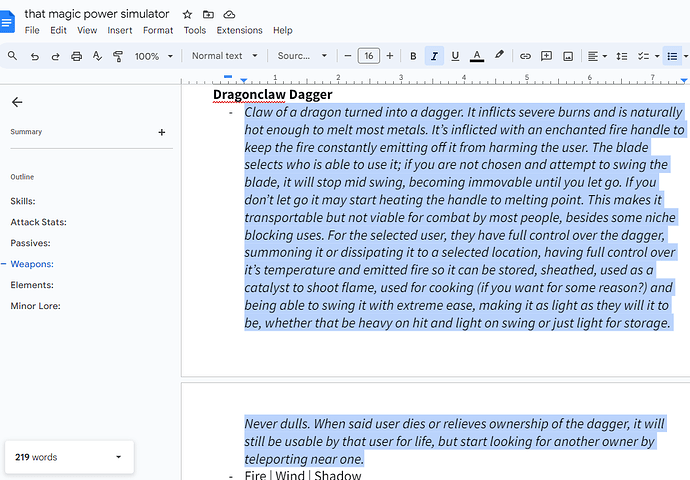Add a comment with comment icon
690x480 pixels.
pyautogui.click(x=546, y=56)
